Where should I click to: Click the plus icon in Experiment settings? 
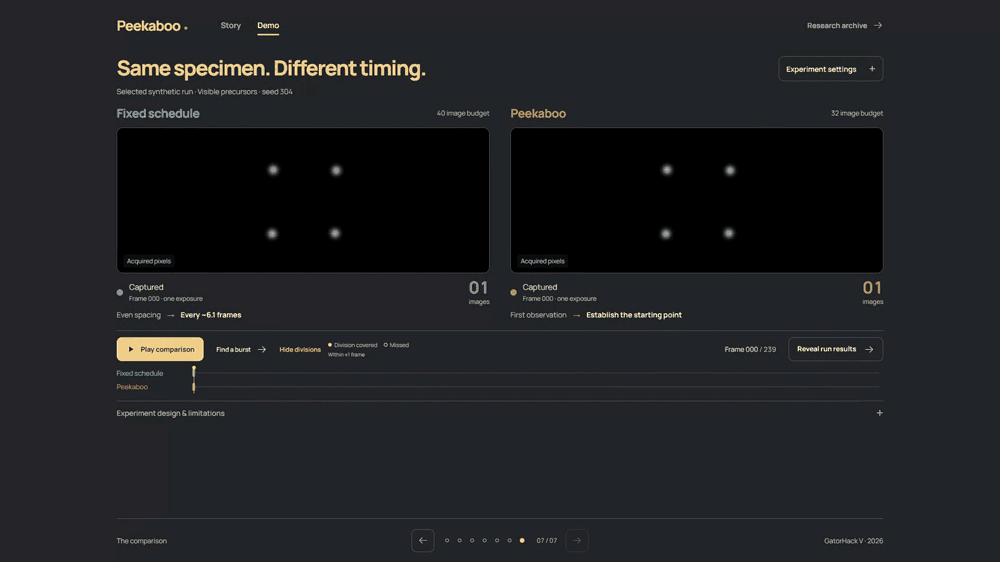point(872,69)
